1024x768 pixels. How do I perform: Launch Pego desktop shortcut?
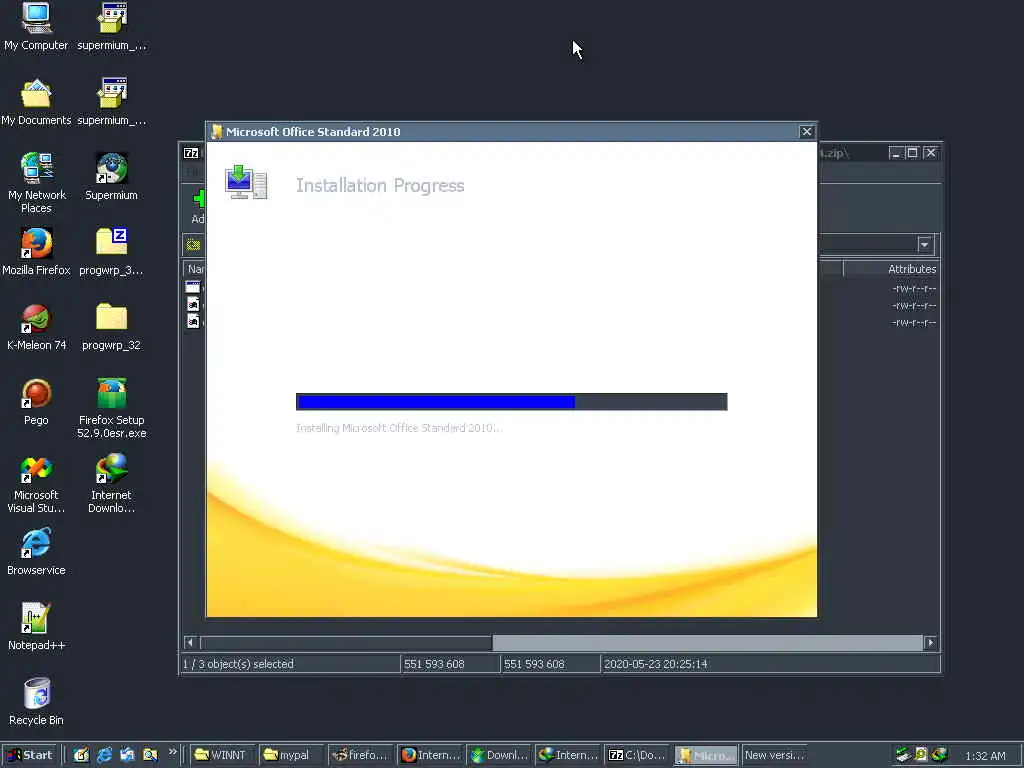coord(36,402)
